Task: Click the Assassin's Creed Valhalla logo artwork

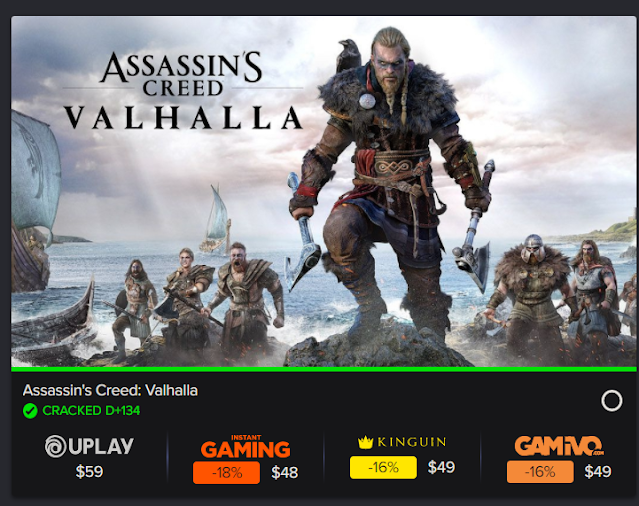Action: pyautogui.click(x=183, y=90)
